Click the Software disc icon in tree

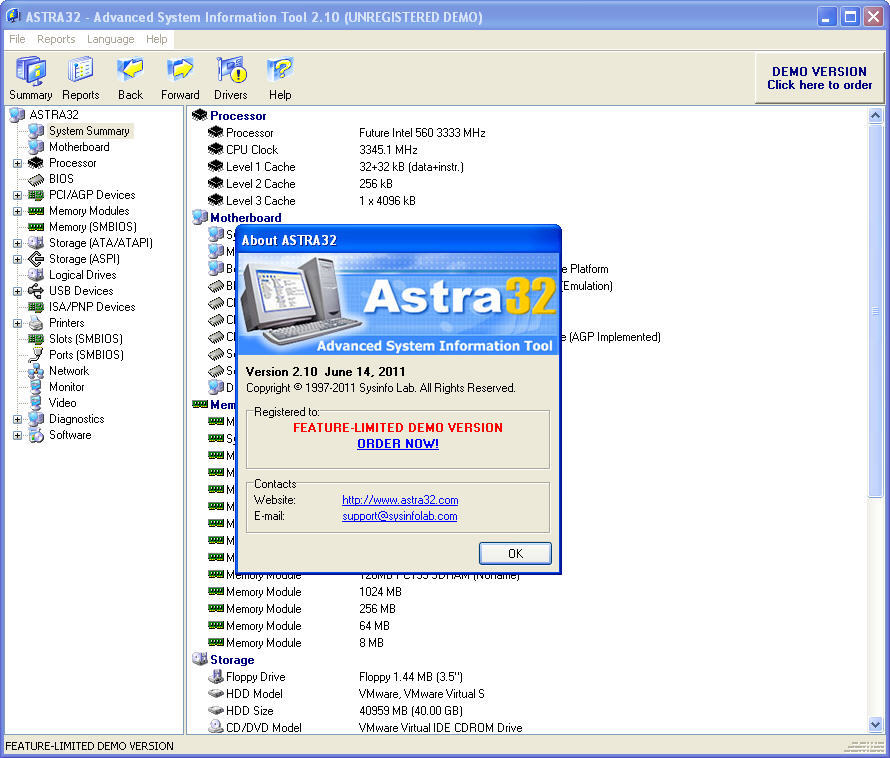[36, 435]
